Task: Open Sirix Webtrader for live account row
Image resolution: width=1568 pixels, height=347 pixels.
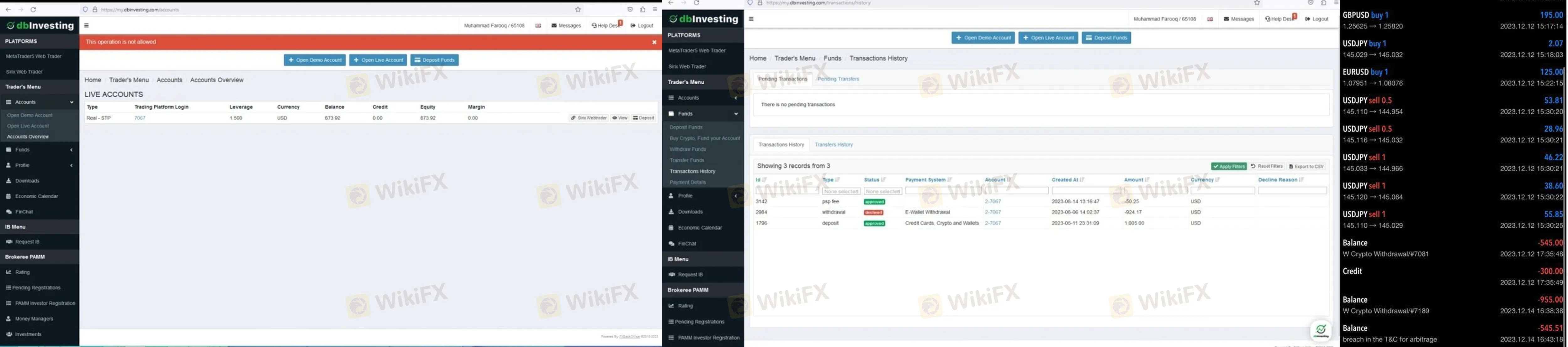Action: coord(589,118)
